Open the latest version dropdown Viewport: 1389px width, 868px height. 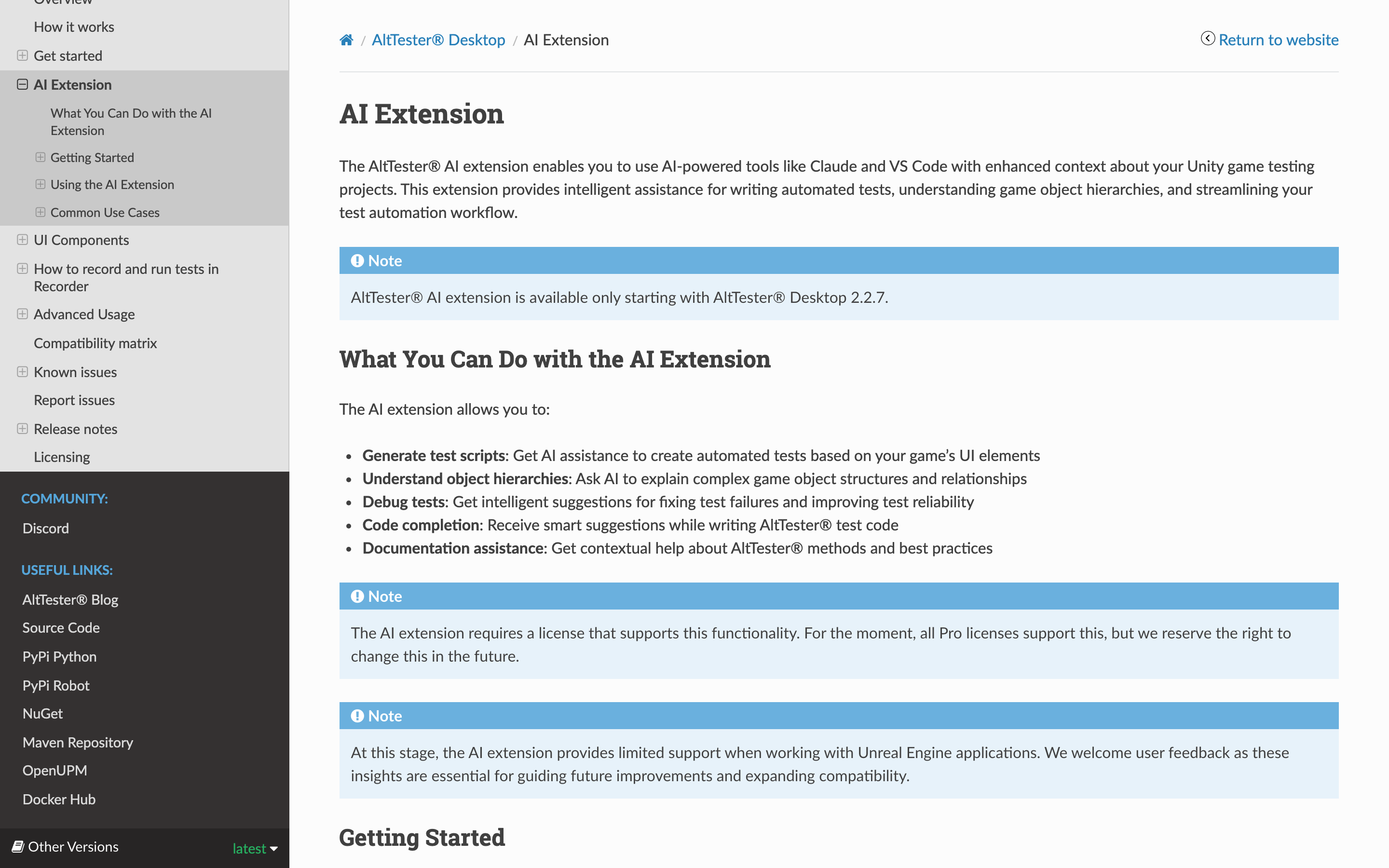255,849
